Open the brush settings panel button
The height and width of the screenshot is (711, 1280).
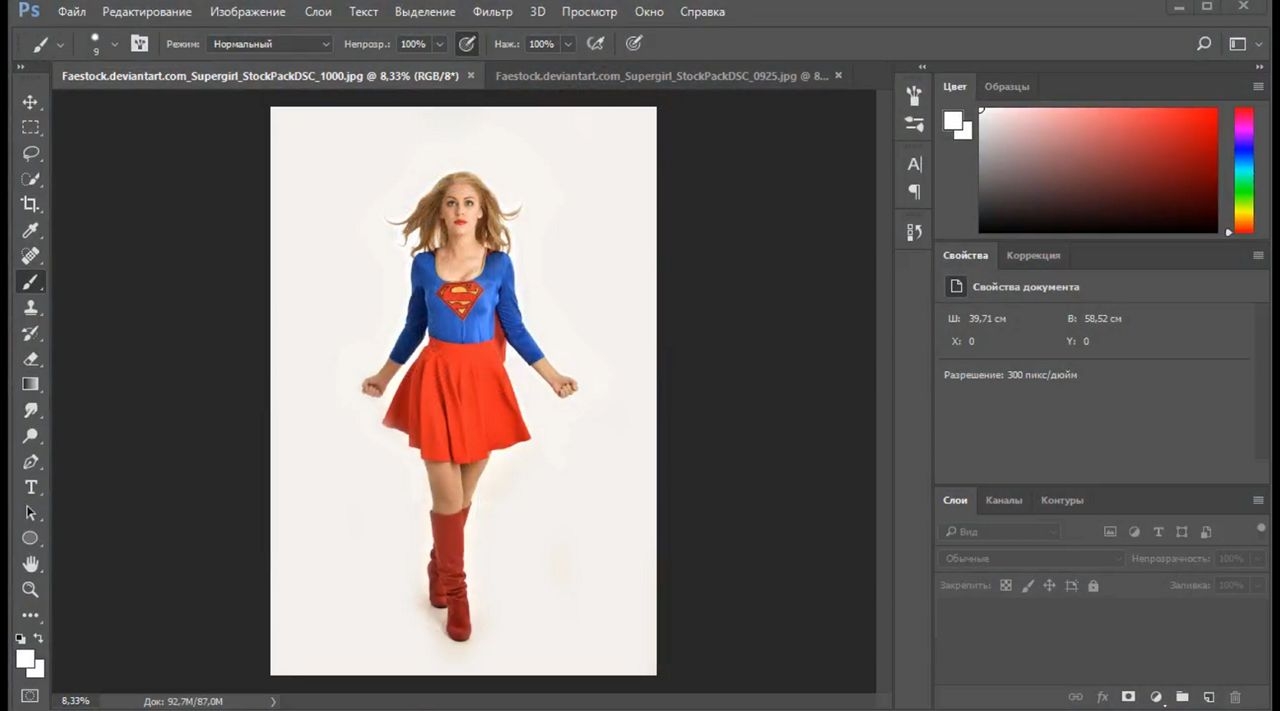coord(139,44)
